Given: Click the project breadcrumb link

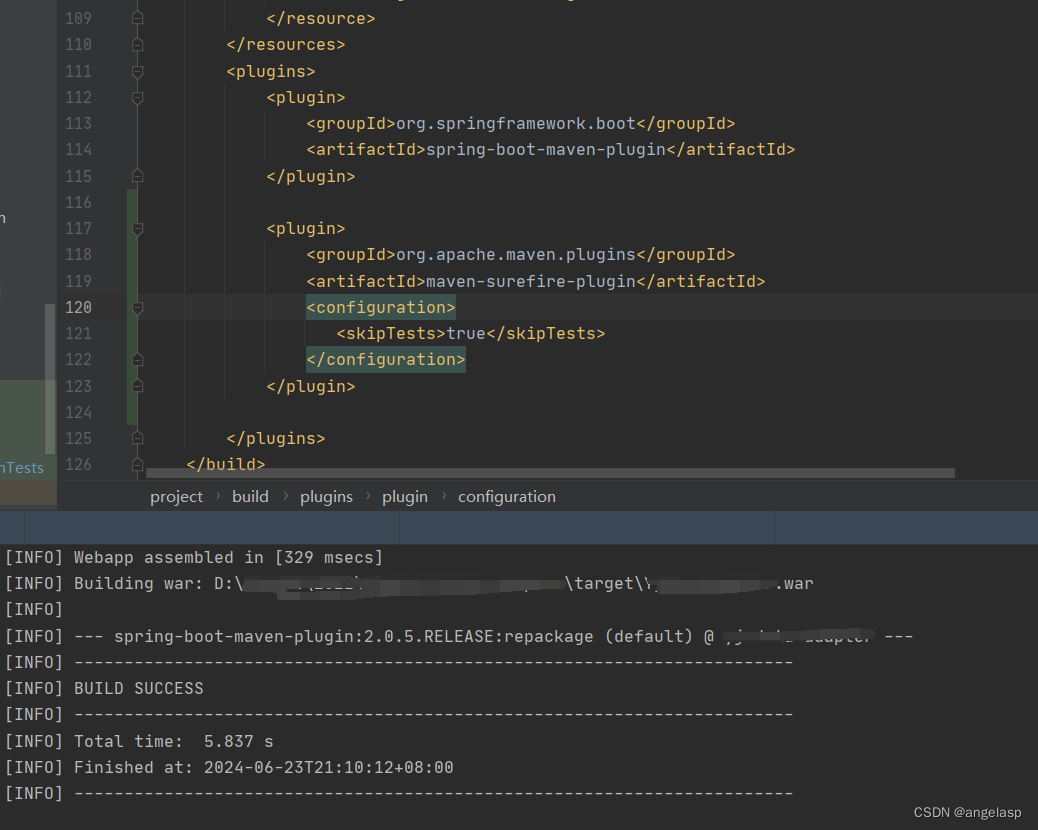Looking at the screenshot, I should 176,496.
